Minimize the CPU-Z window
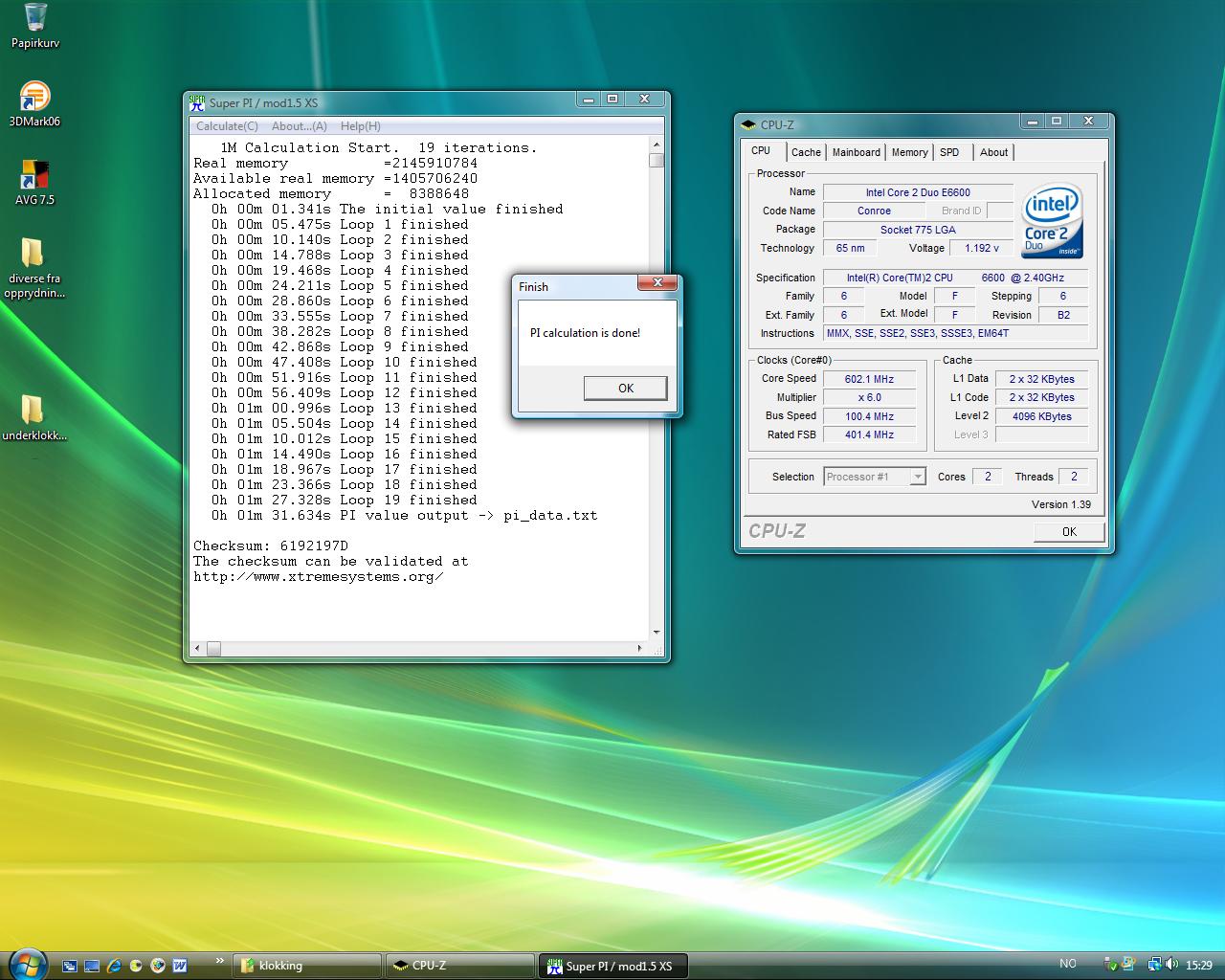 (x=1032, y=121)
